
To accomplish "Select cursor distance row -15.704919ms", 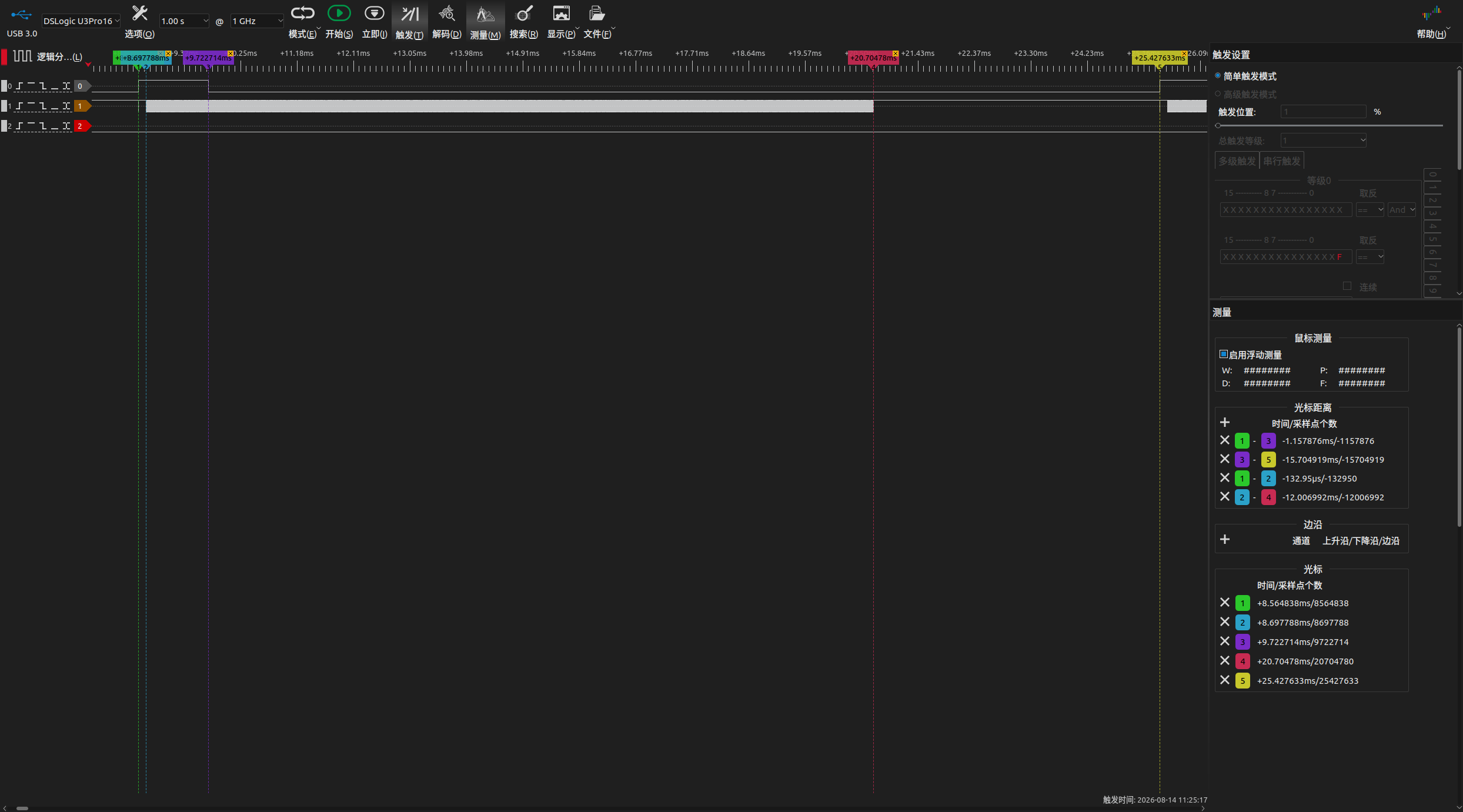I will tap(1333, 460).
